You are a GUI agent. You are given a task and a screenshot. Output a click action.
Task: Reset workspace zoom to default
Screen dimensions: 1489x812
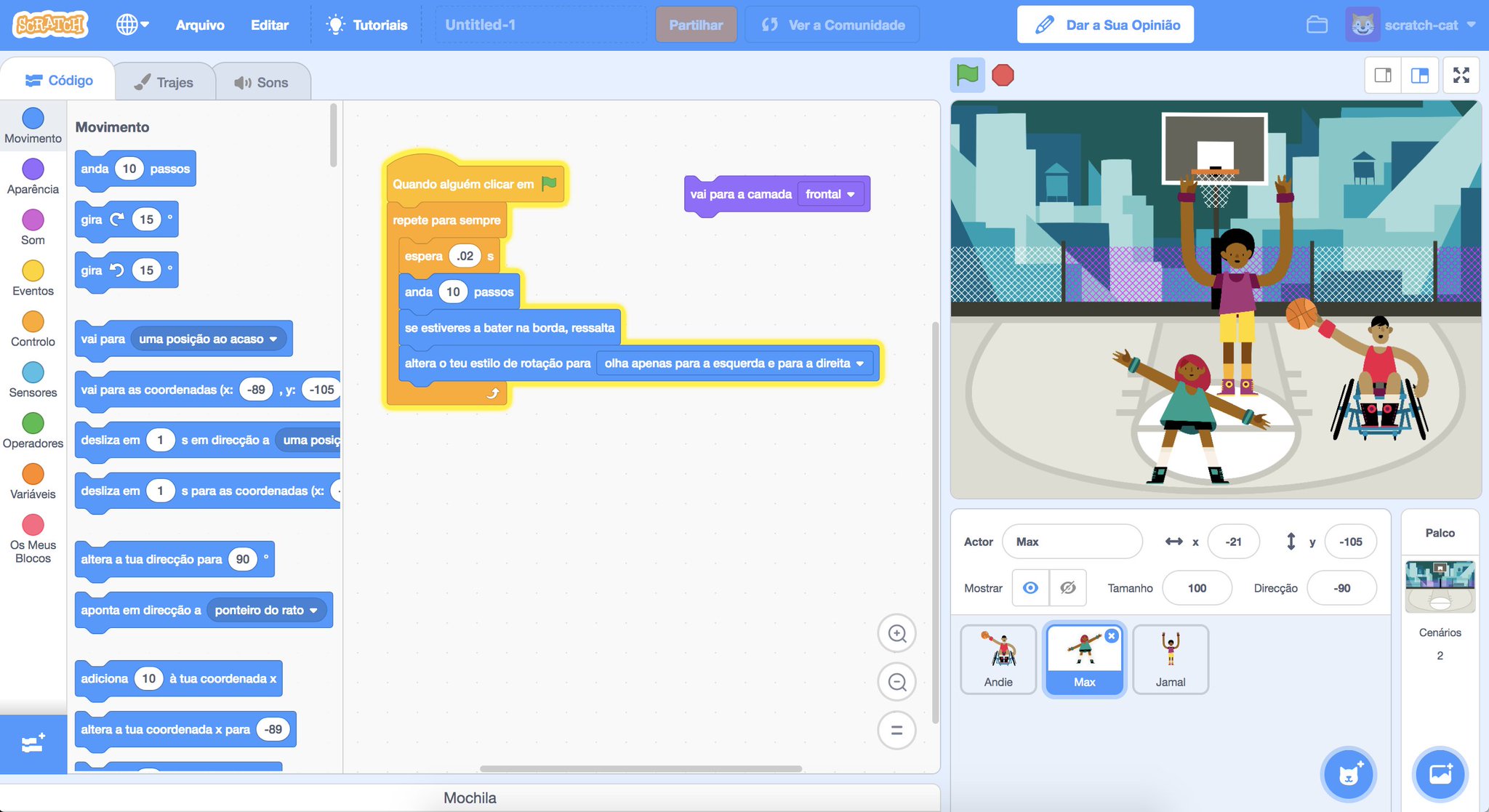(896, 730)
